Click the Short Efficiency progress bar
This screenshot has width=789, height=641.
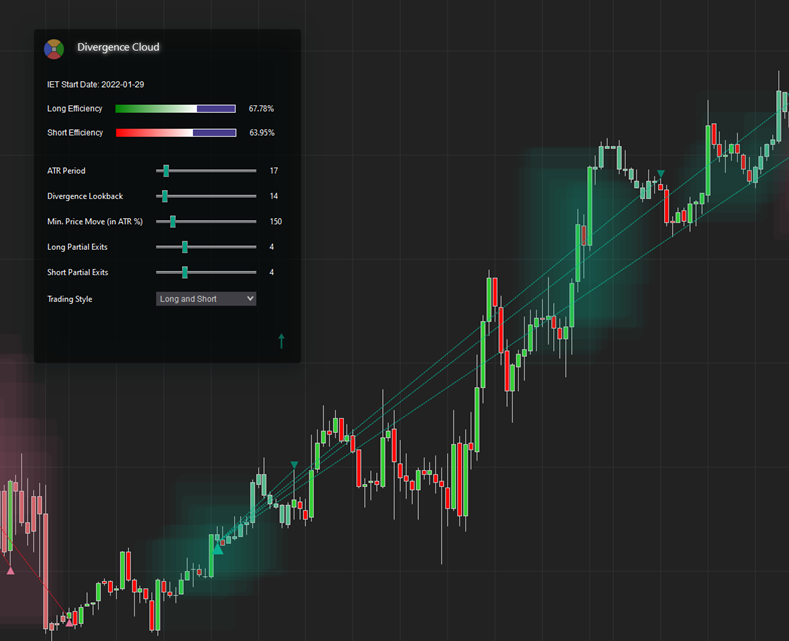[176, 133]
